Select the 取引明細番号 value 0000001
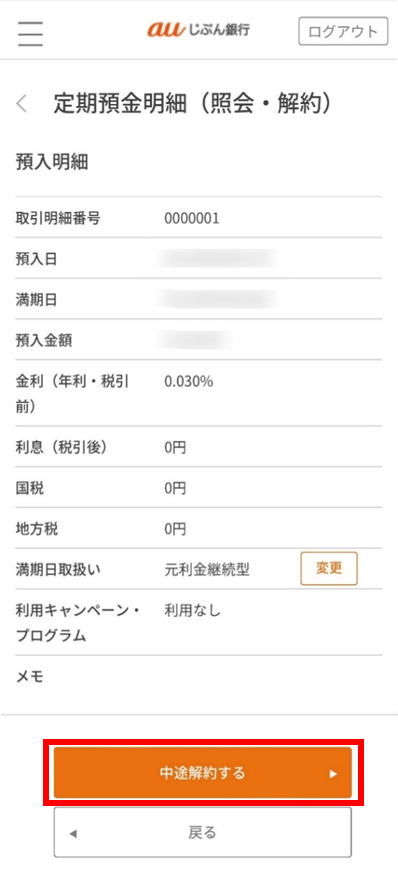The height and width of the screenshot is (887, 398). pos(192,218)
